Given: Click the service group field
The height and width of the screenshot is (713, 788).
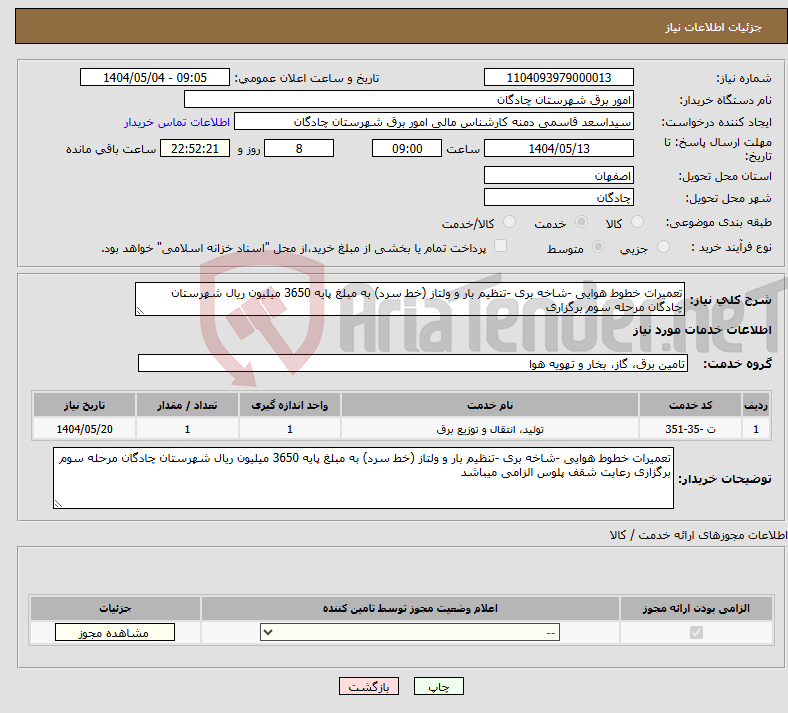Looking at the screenshot, I should (x=413, y=363).
